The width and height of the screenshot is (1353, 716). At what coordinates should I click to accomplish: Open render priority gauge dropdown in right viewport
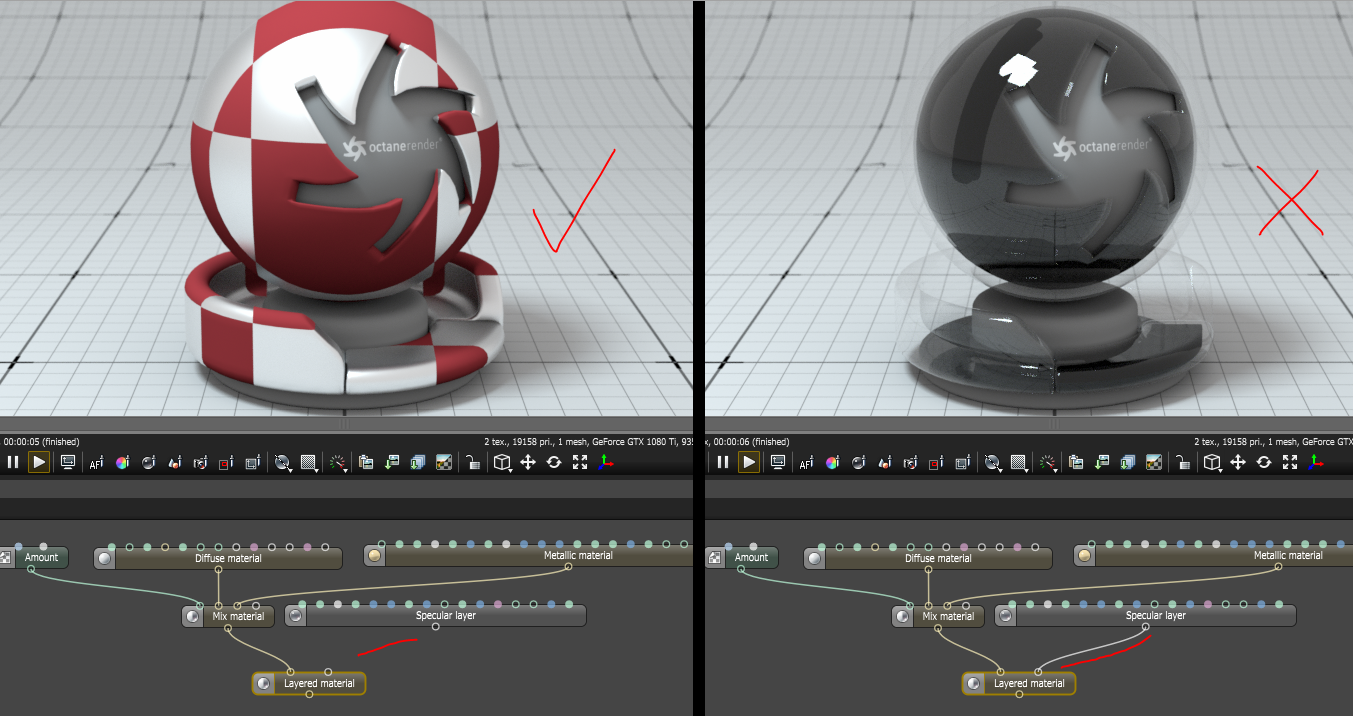pos(1048,462)
